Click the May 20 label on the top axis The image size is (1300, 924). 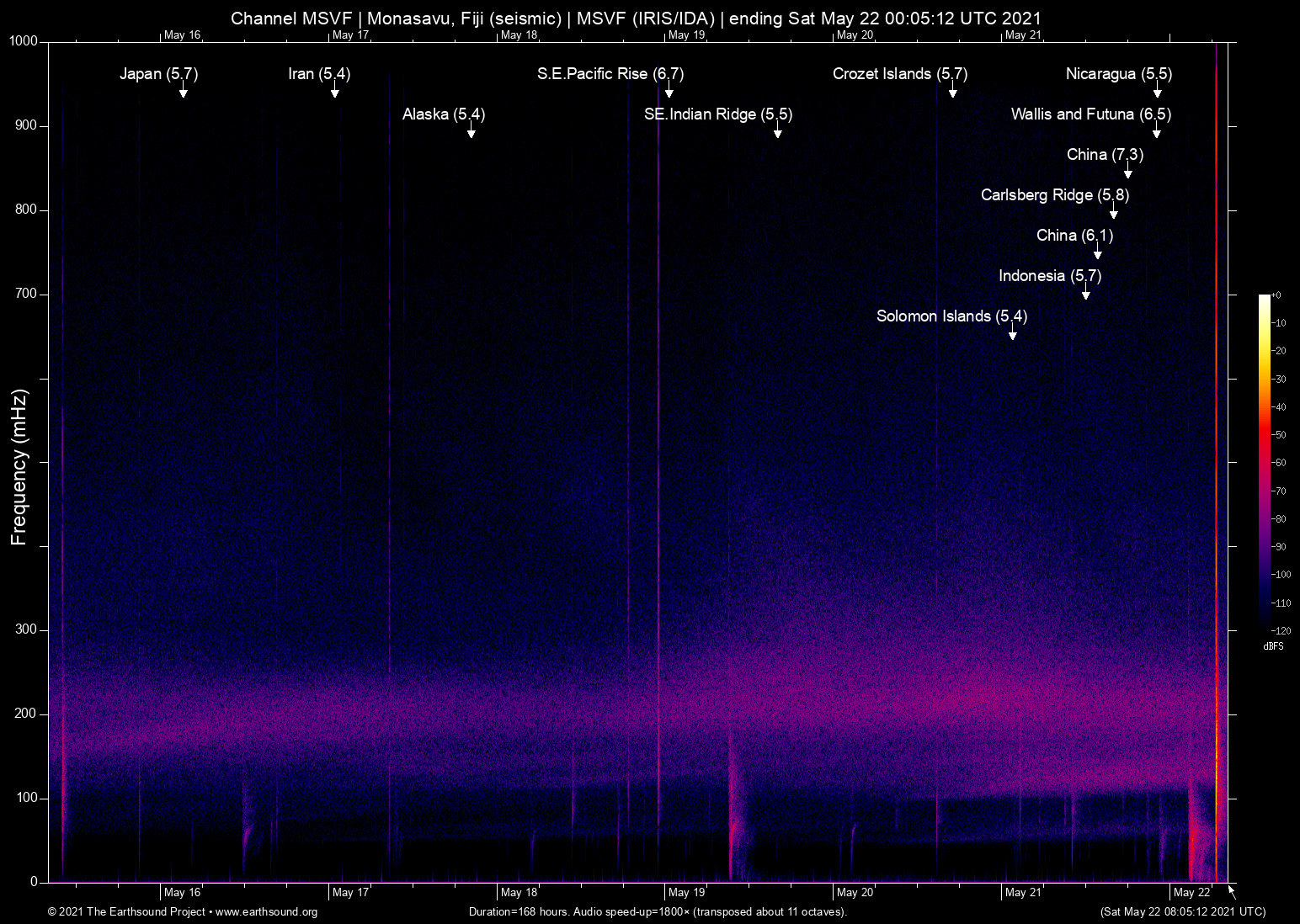(855, 35)
